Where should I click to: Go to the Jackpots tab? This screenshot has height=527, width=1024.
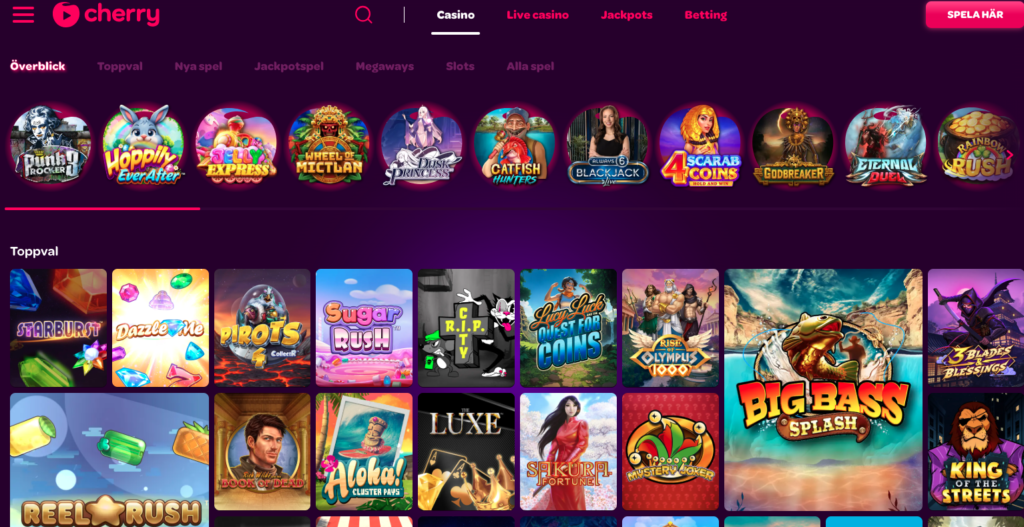click(626, 15)
